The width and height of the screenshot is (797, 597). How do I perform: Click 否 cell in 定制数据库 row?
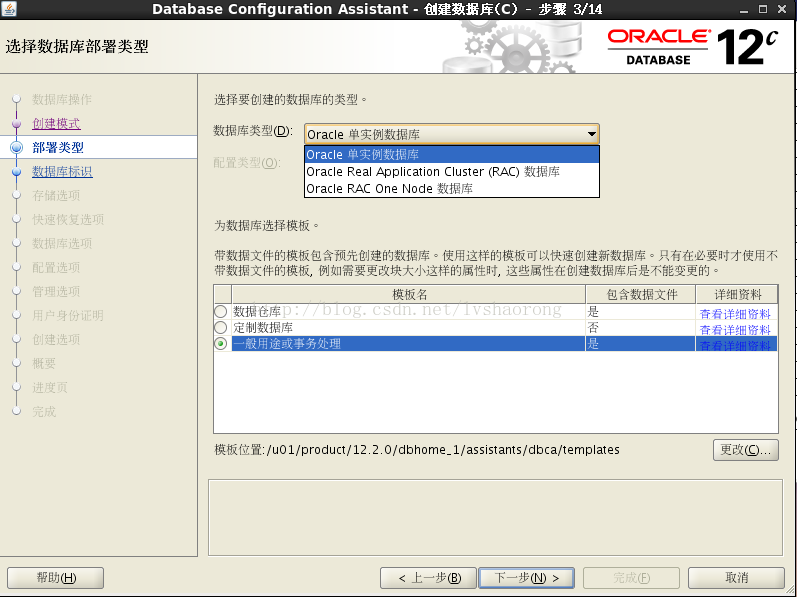click(x=640, y=328)
